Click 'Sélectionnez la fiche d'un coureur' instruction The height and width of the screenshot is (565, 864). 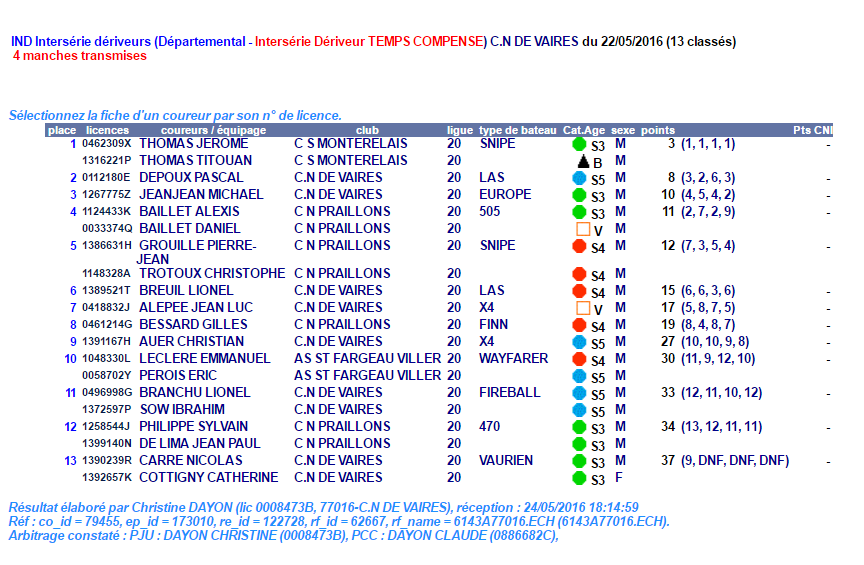point(175,116)
